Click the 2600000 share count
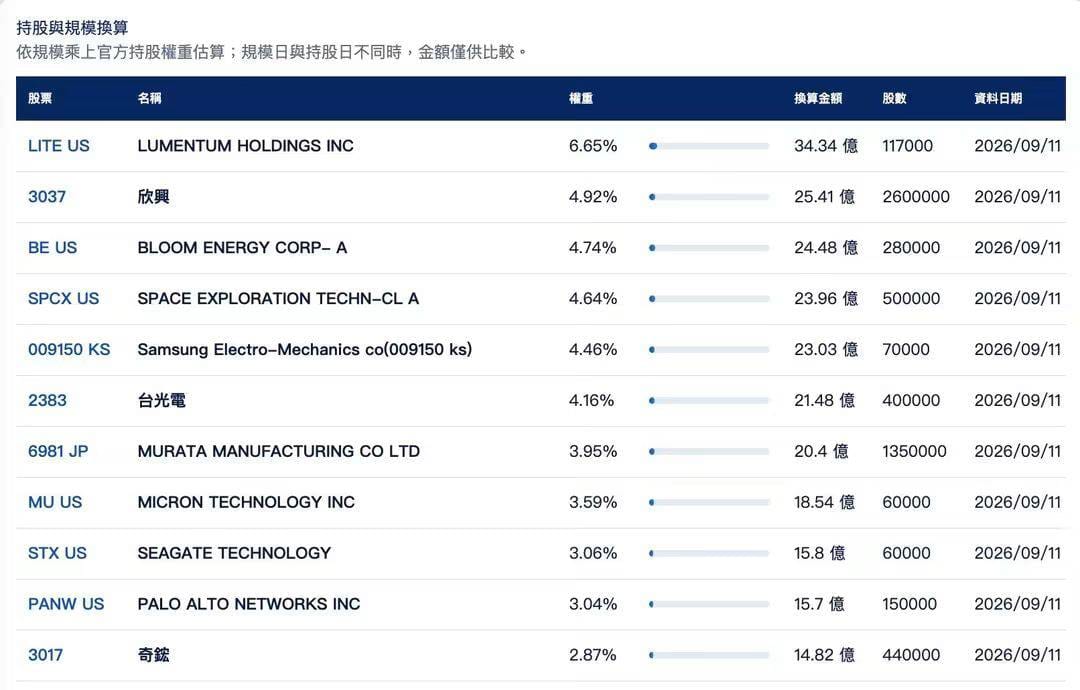The image size is (1080, 690). tap(916, 197)
